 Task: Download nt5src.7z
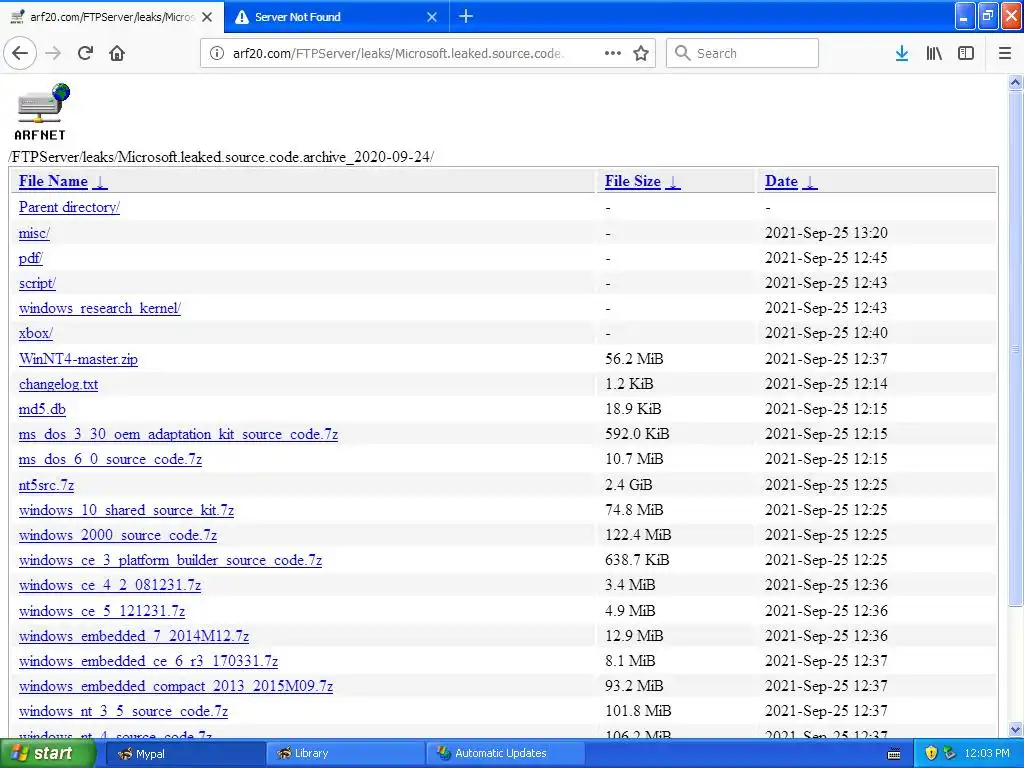[x=46, y=485]
